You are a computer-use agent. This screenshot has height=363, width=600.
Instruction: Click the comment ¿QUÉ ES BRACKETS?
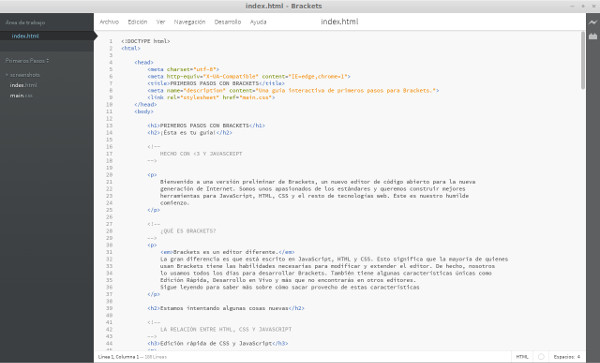click(188, 231)
